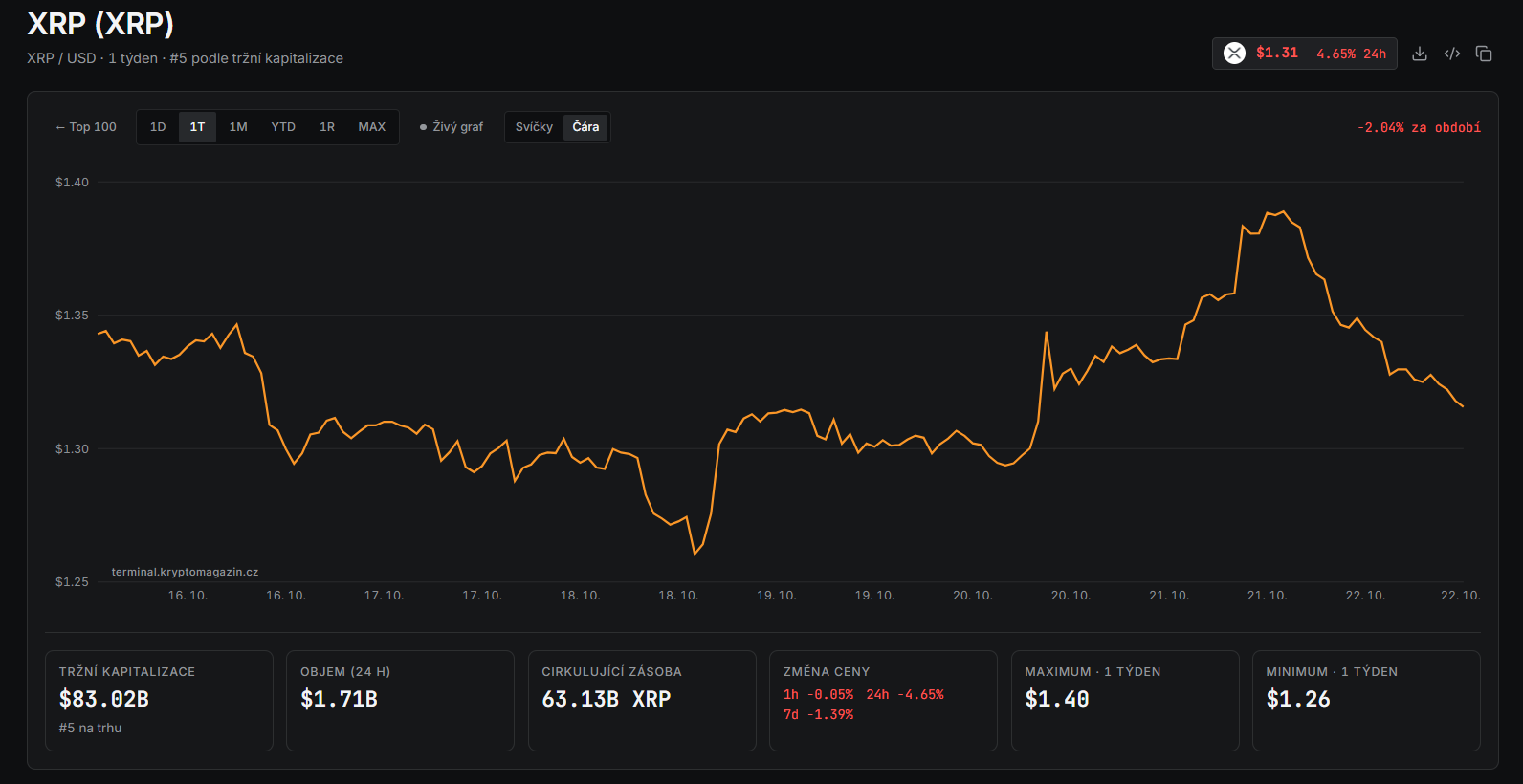Download the chart using the download icon

point(1420,54)
